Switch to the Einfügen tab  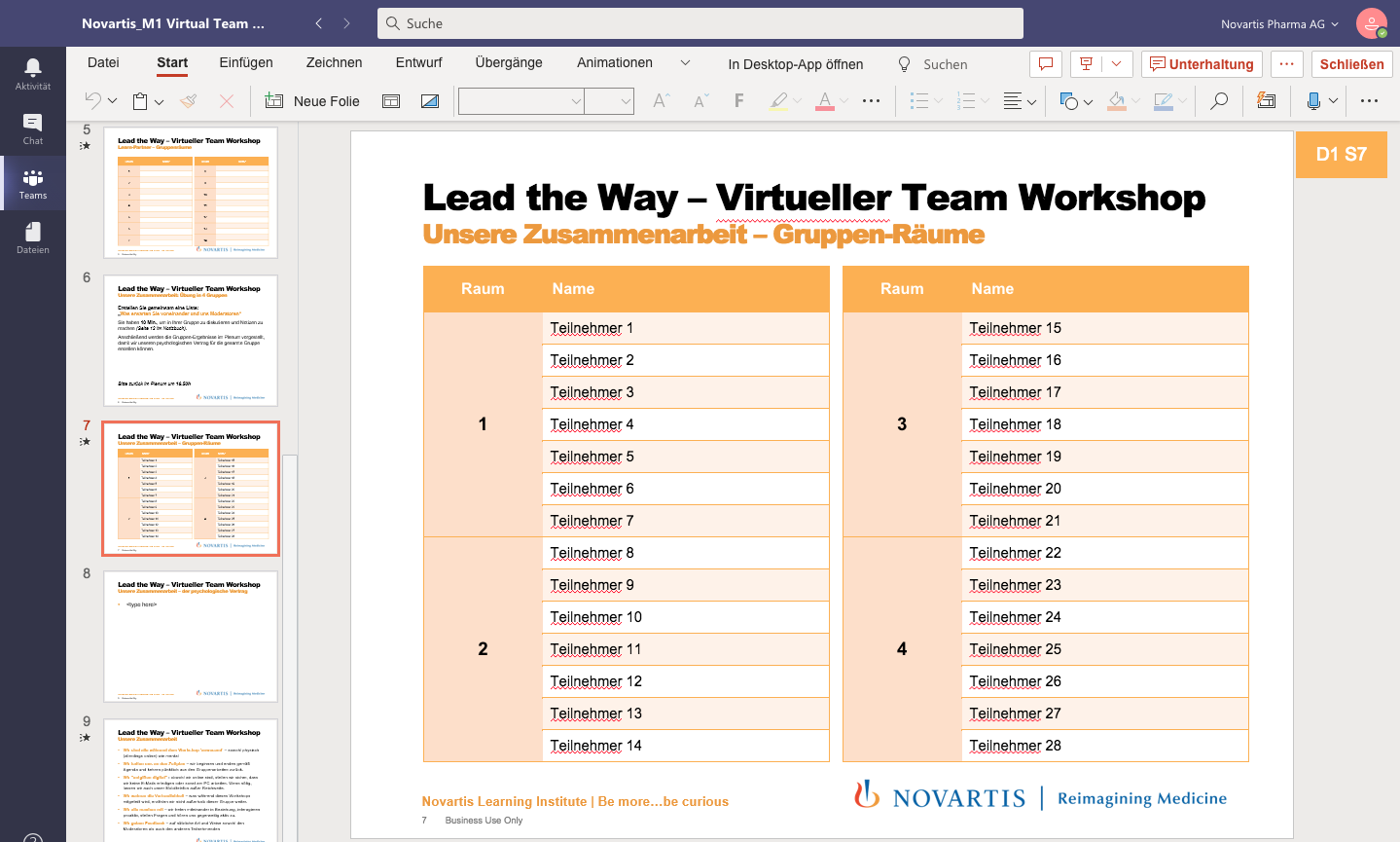click(246, 62)
